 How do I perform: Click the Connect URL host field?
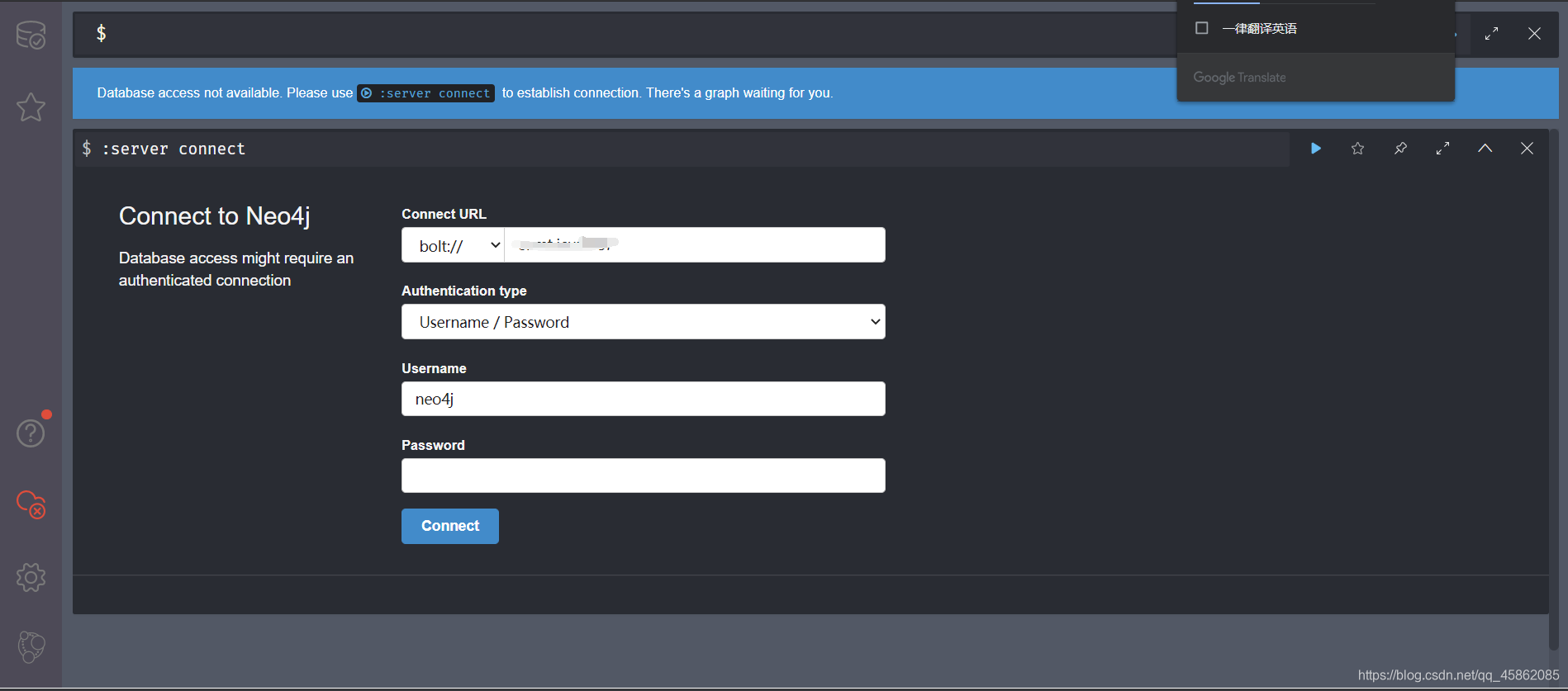click(x=695, y=245)
